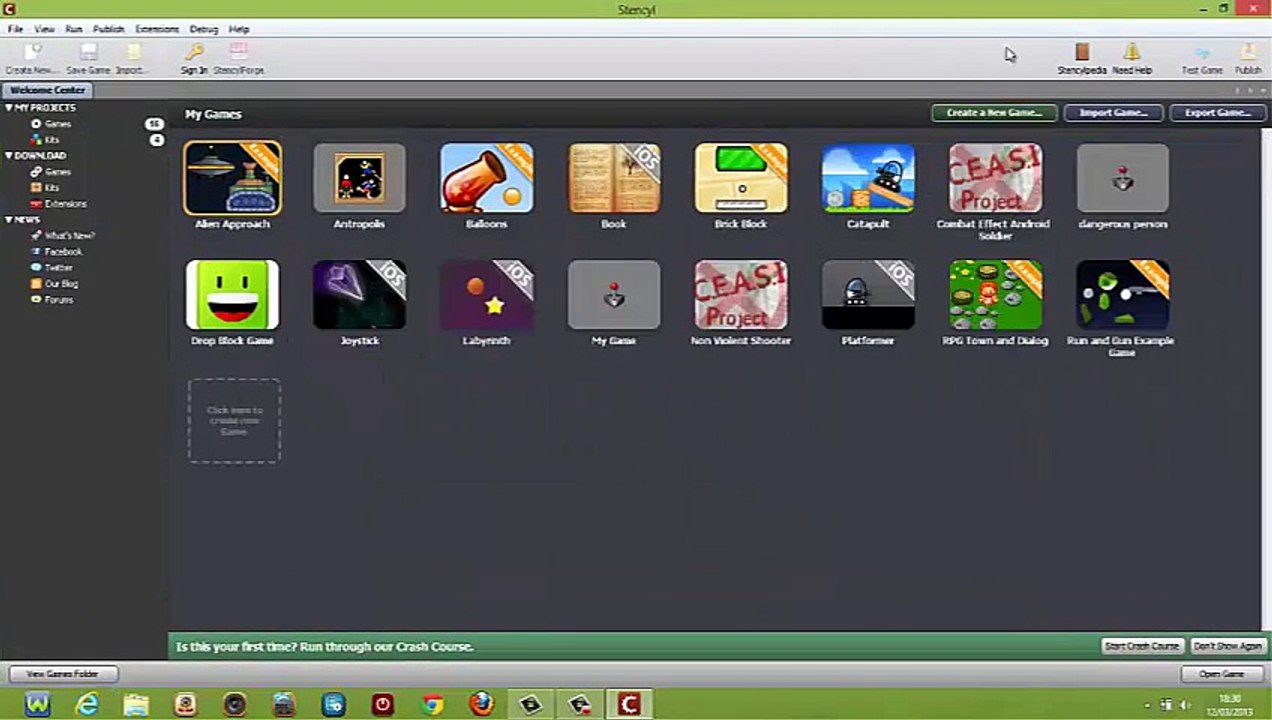
Task: Open the Debug menu
Action: (204, 29)
